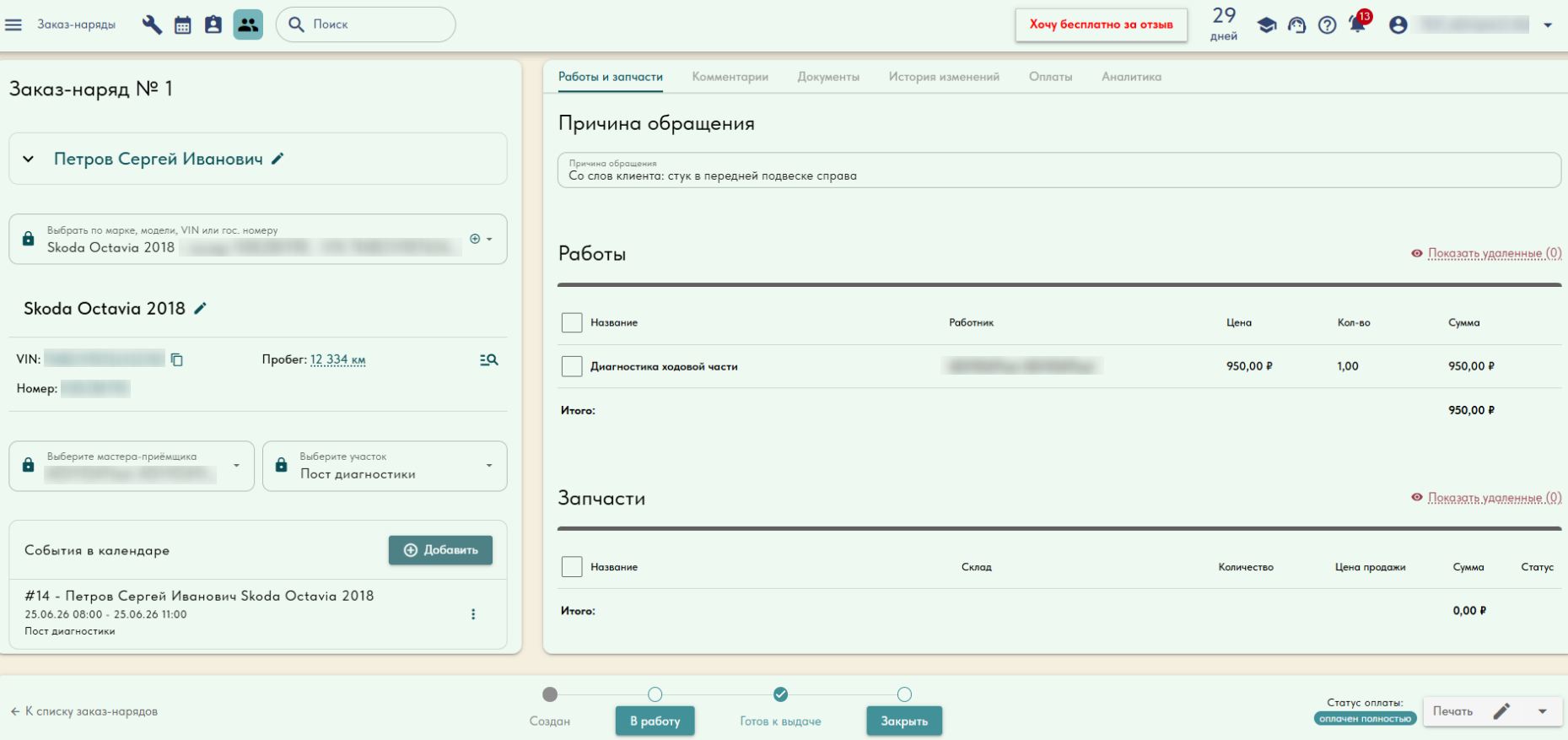Return to К списку заказ-нарядов
This screenshot has width=1568, height=740.
[x=84, y=711]
